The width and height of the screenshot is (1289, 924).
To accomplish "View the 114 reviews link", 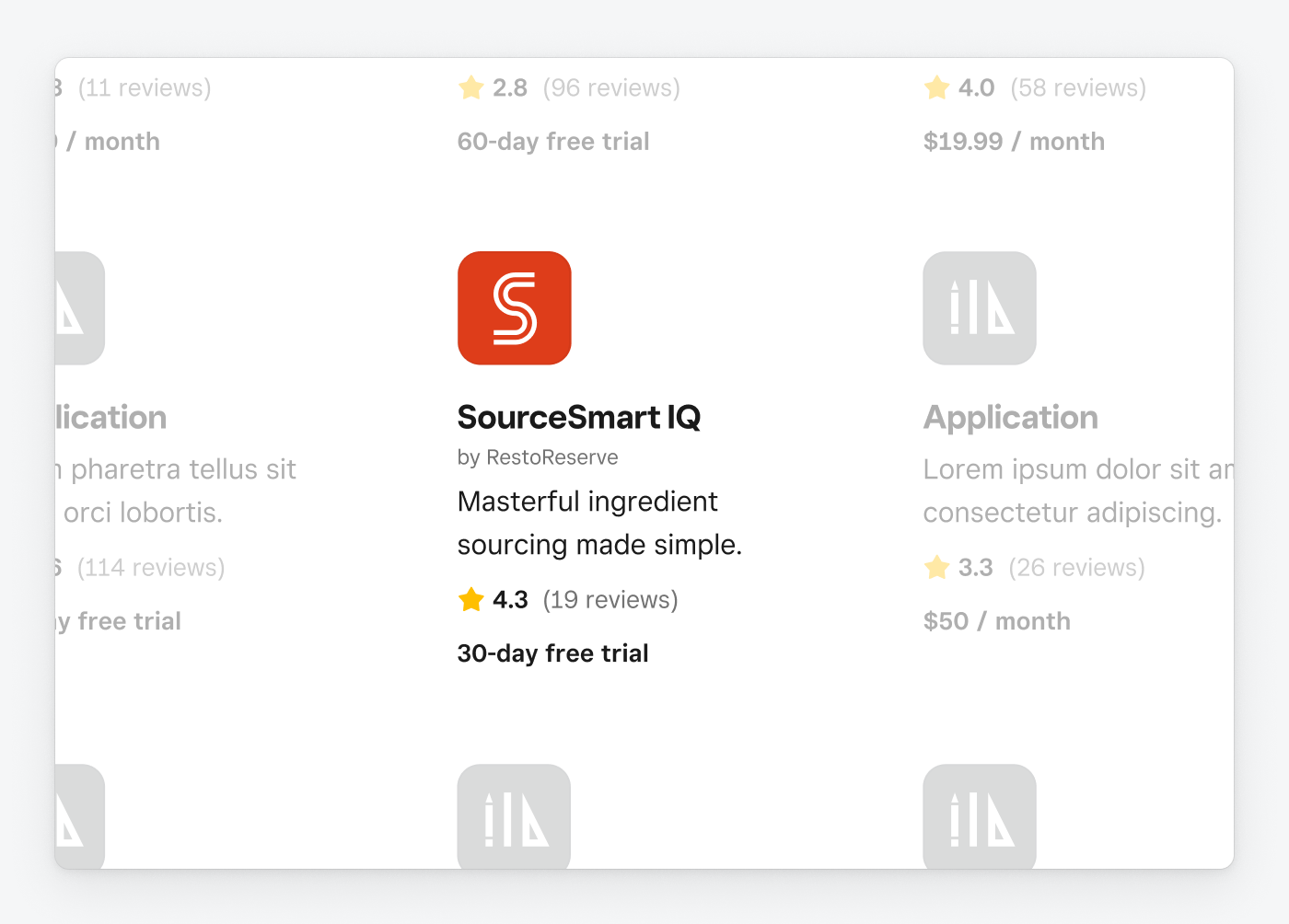I will tap(151, 568).
